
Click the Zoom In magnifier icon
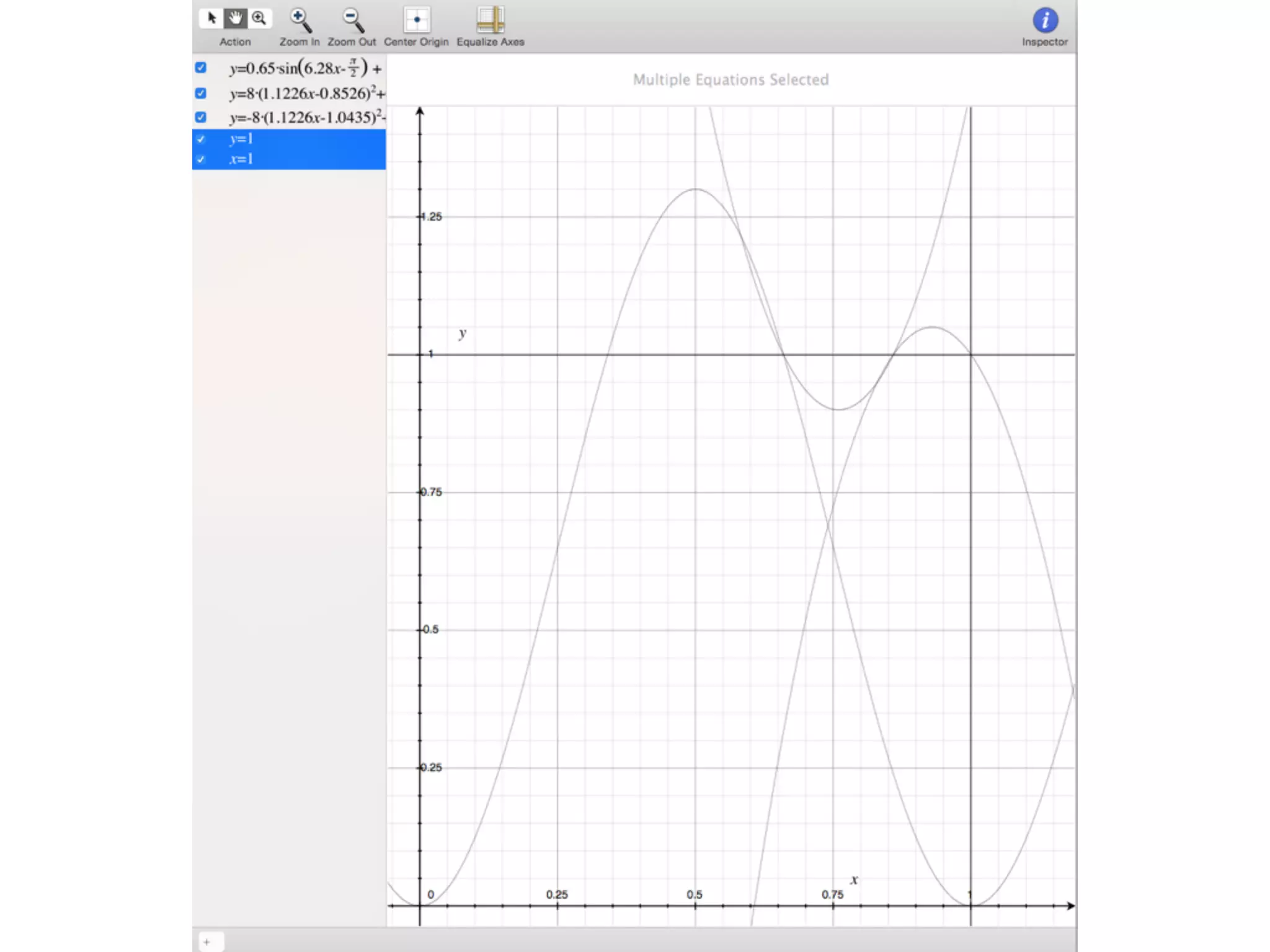click(x=300, y=20)
